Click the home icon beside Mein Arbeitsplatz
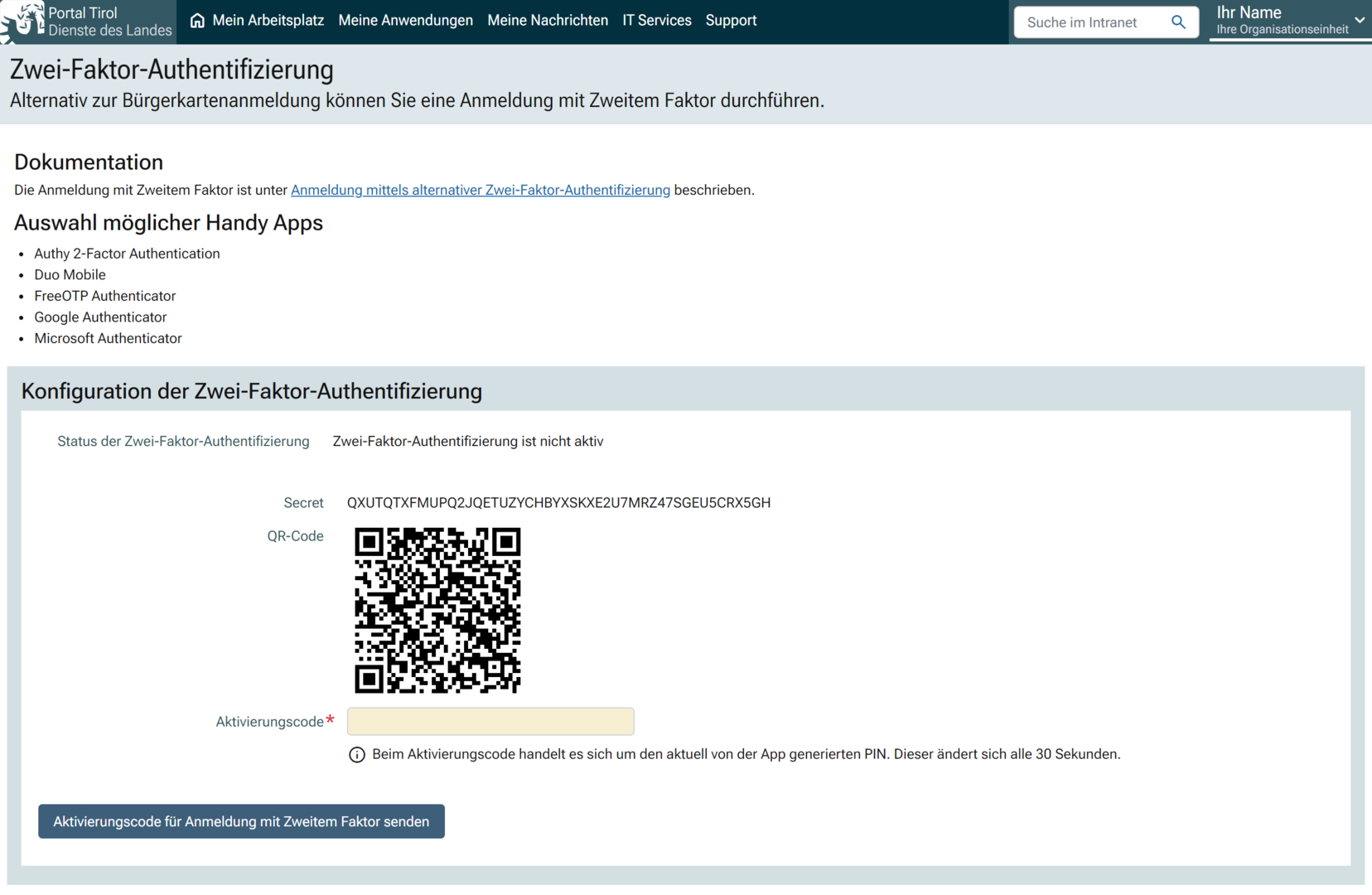 click(197, 21)
